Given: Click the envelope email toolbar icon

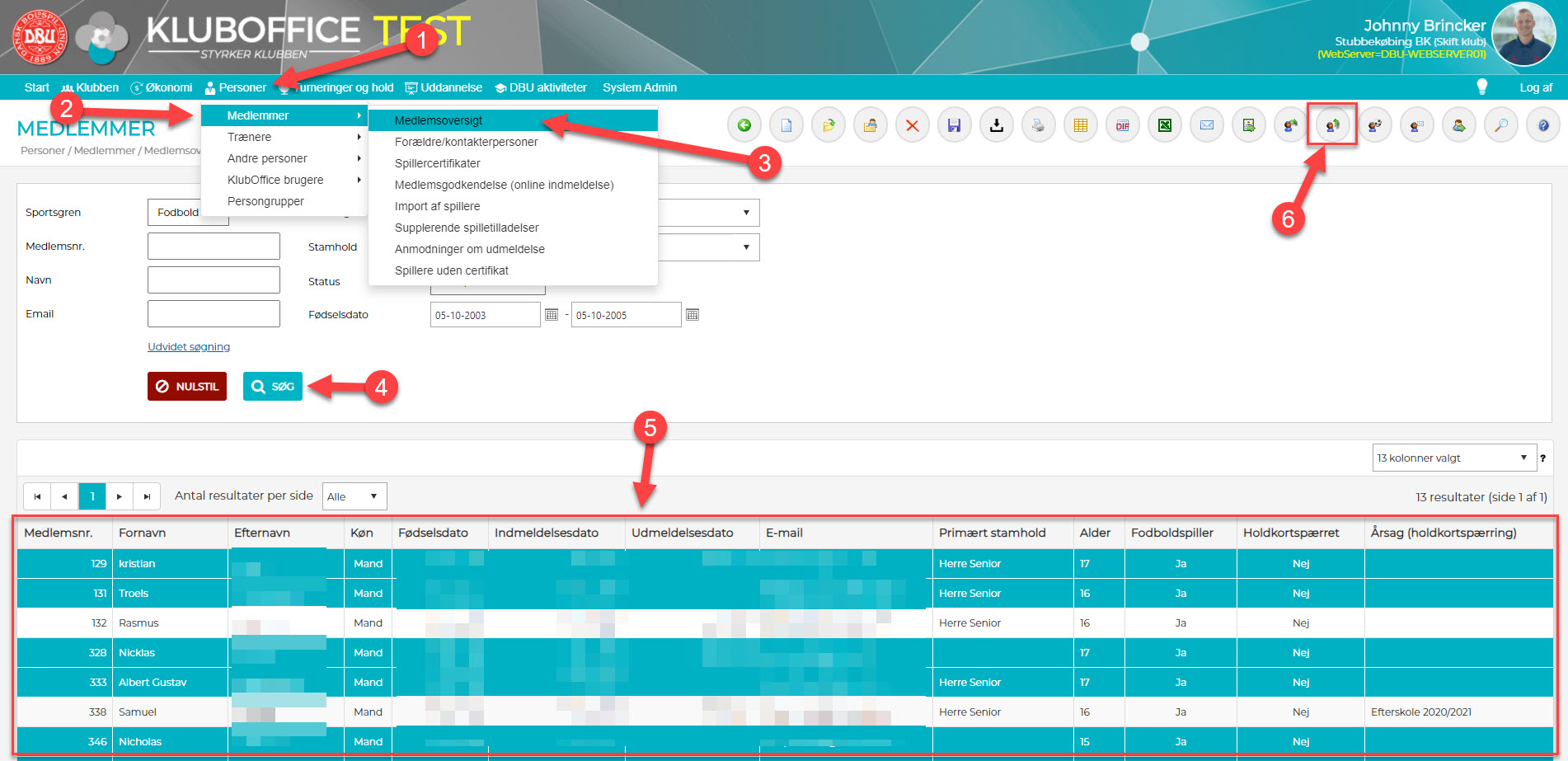Looking at the screenshot, I should (1207, 125).
